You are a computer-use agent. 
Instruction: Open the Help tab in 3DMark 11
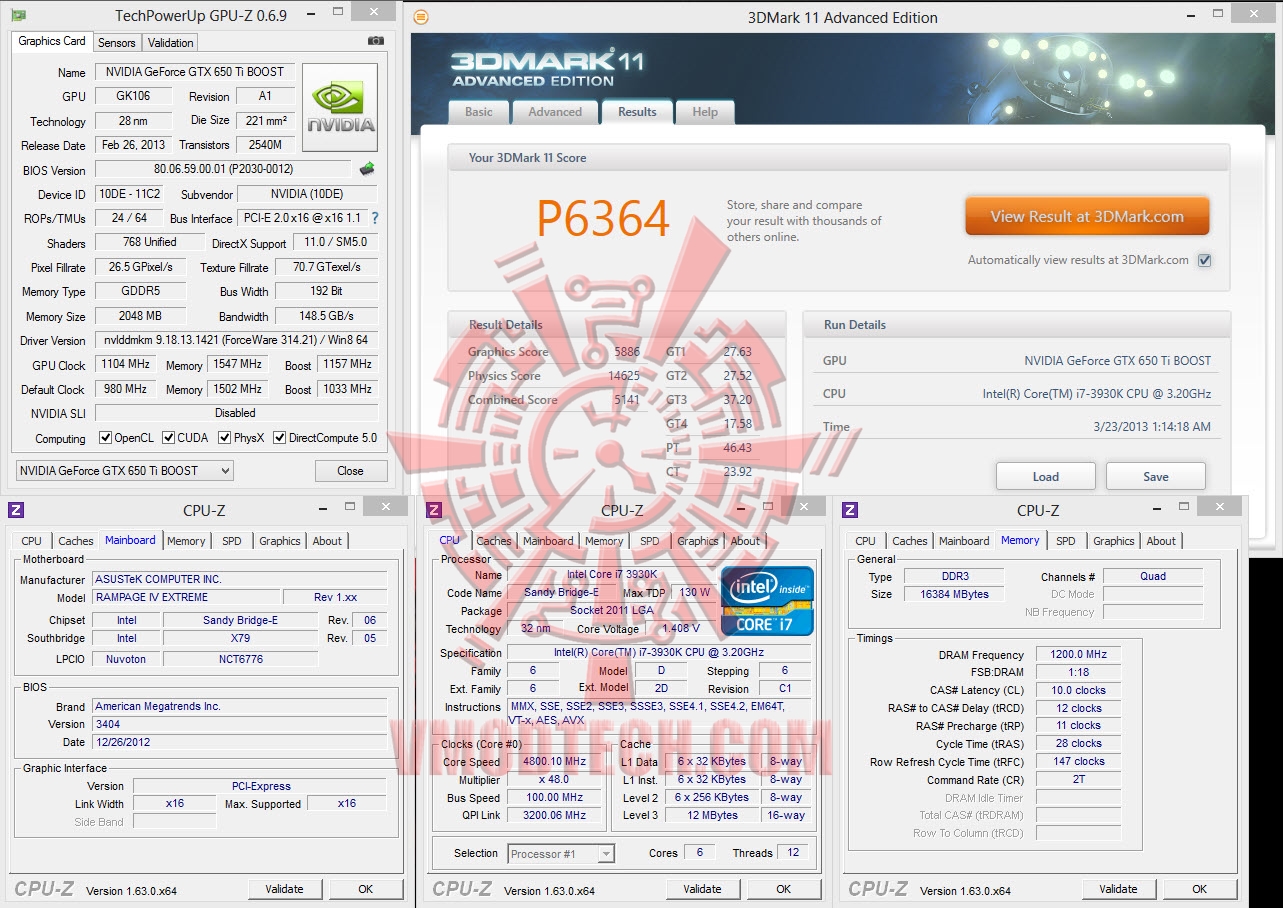pyautogui.click(x=705, y=112)
